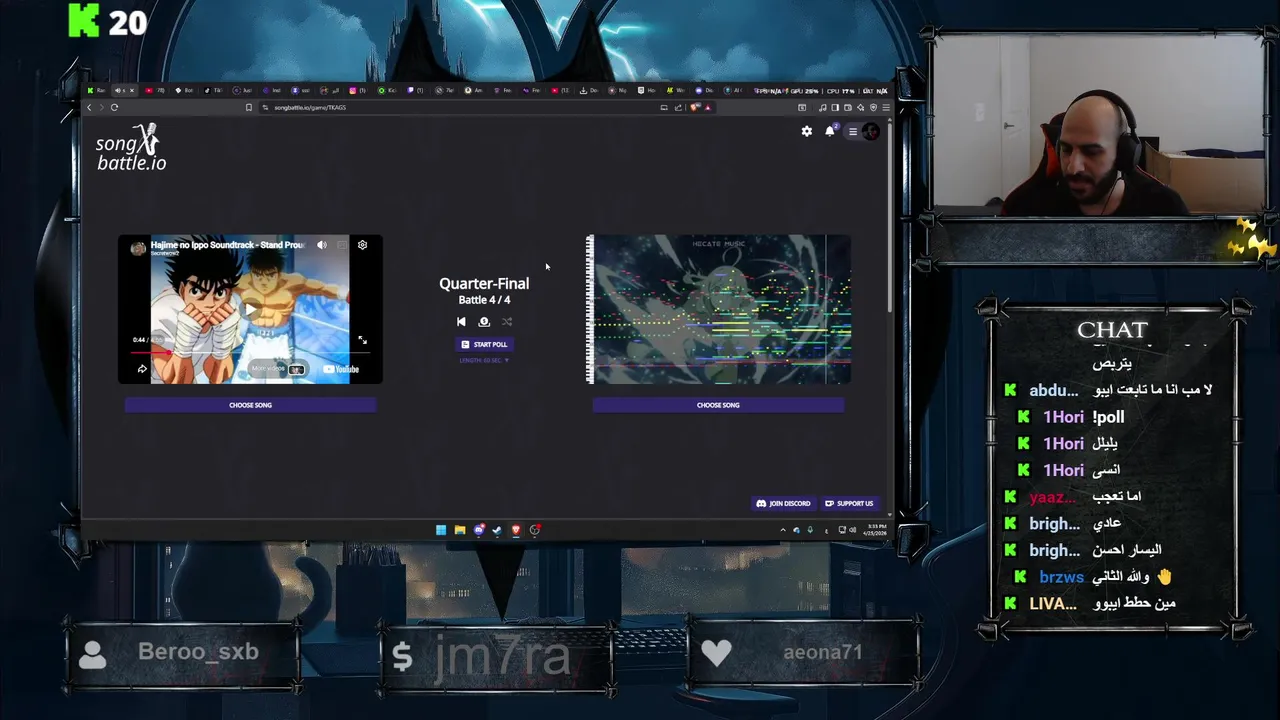Viewport: 1280px width, 720px height.
Task: Open Windows Start menu in taskbar
Action: [441, 530]
